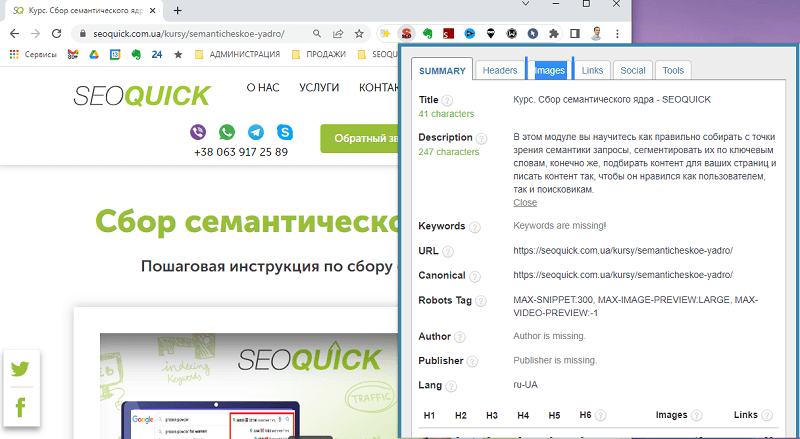The image size is (800, 439).
Task: Click the Telegram contact icon
Action: click(256, 132)
